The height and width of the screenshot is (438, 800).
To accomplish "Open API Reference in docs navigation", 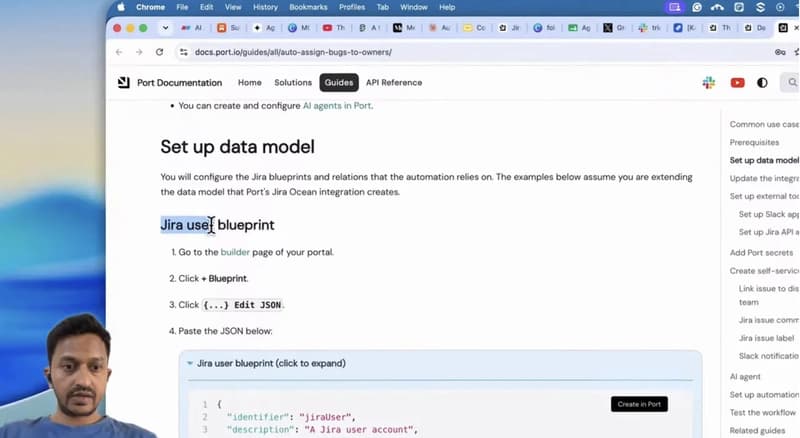I will pos(394,83).
